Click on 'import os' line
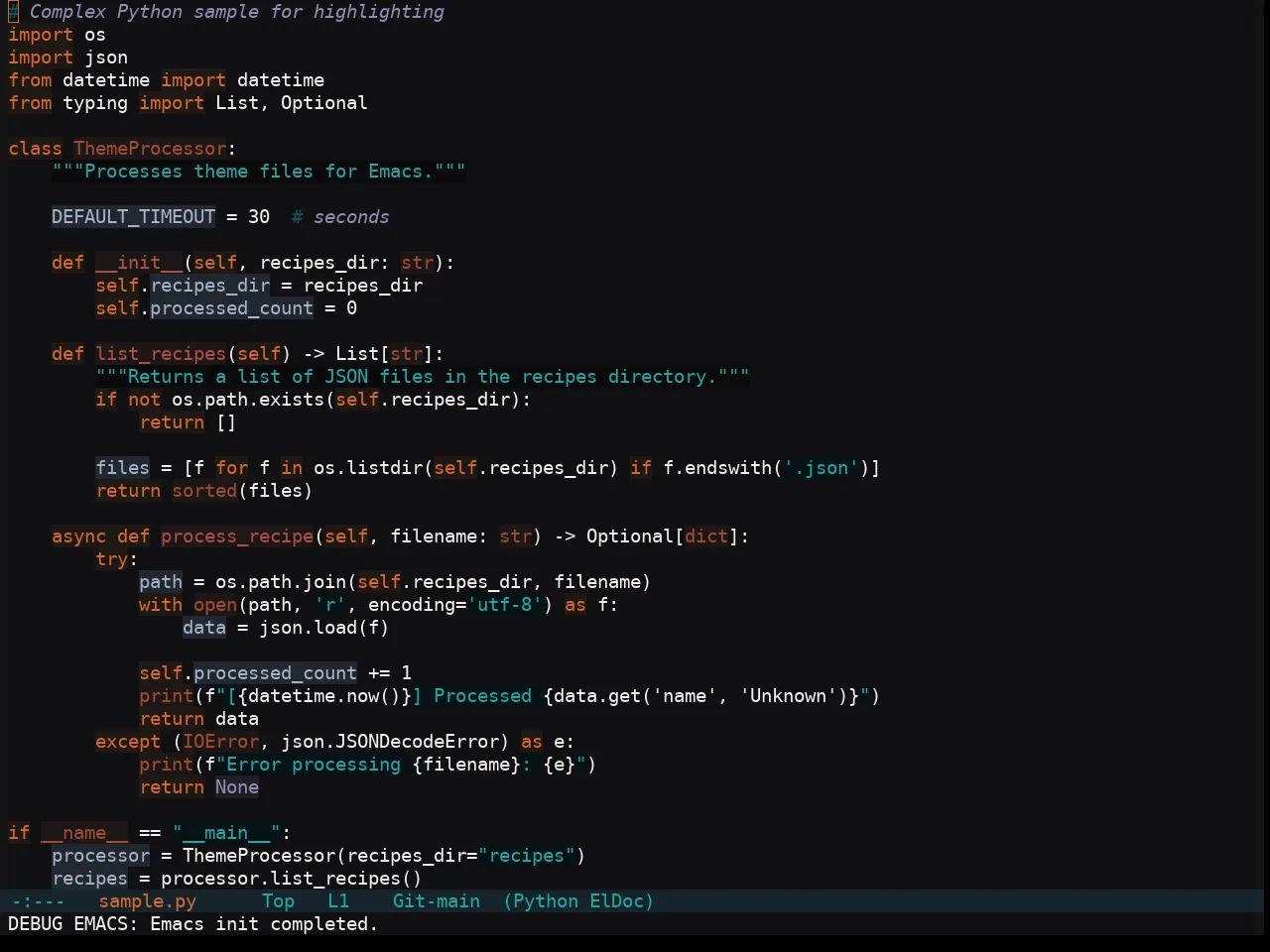 [57, 35]
